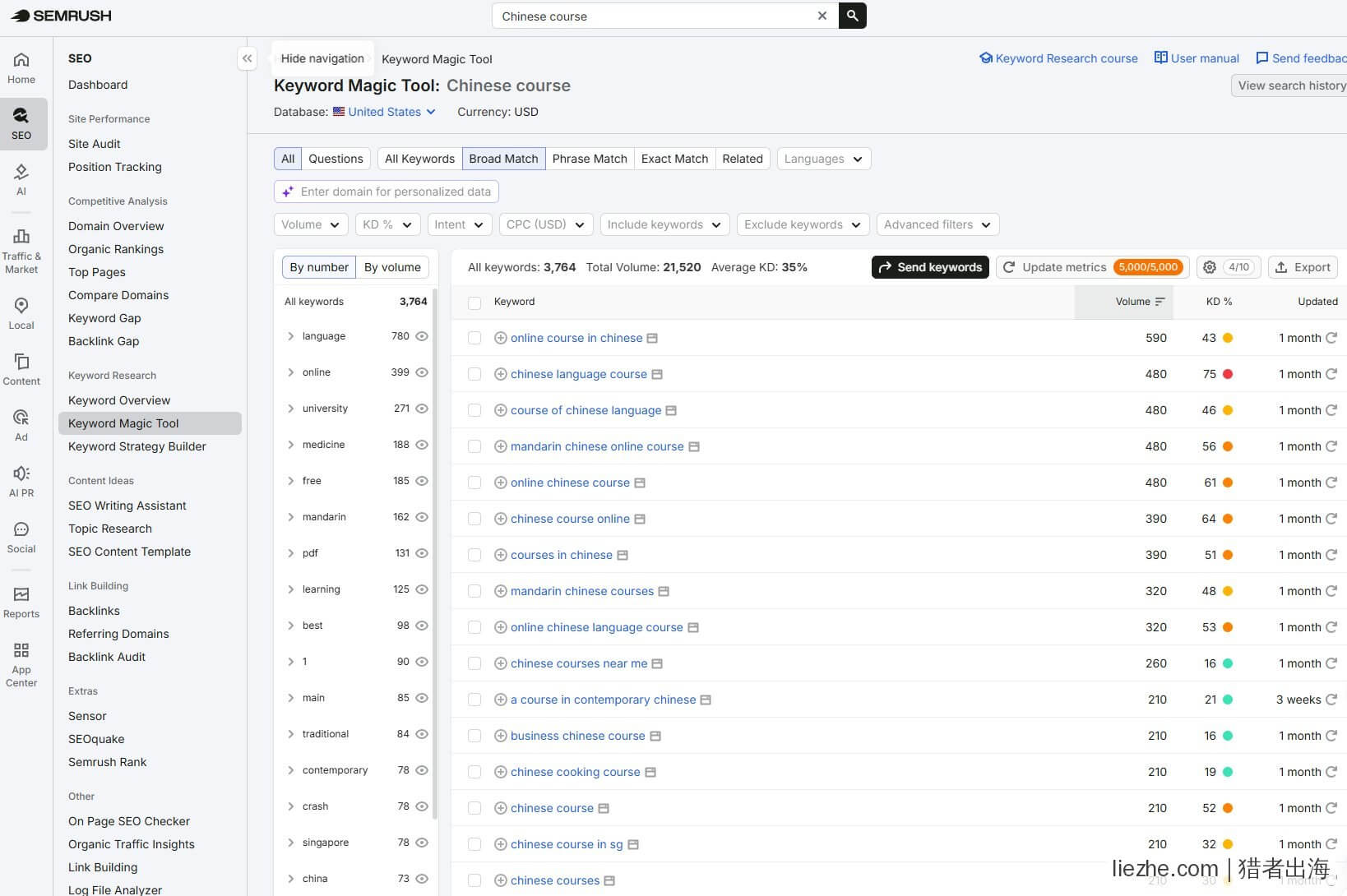The width and height of the screenshot is (1347, 896).
Task: Add 'online course in chinese' via plus icon
Action: click(x=500, y=338)
